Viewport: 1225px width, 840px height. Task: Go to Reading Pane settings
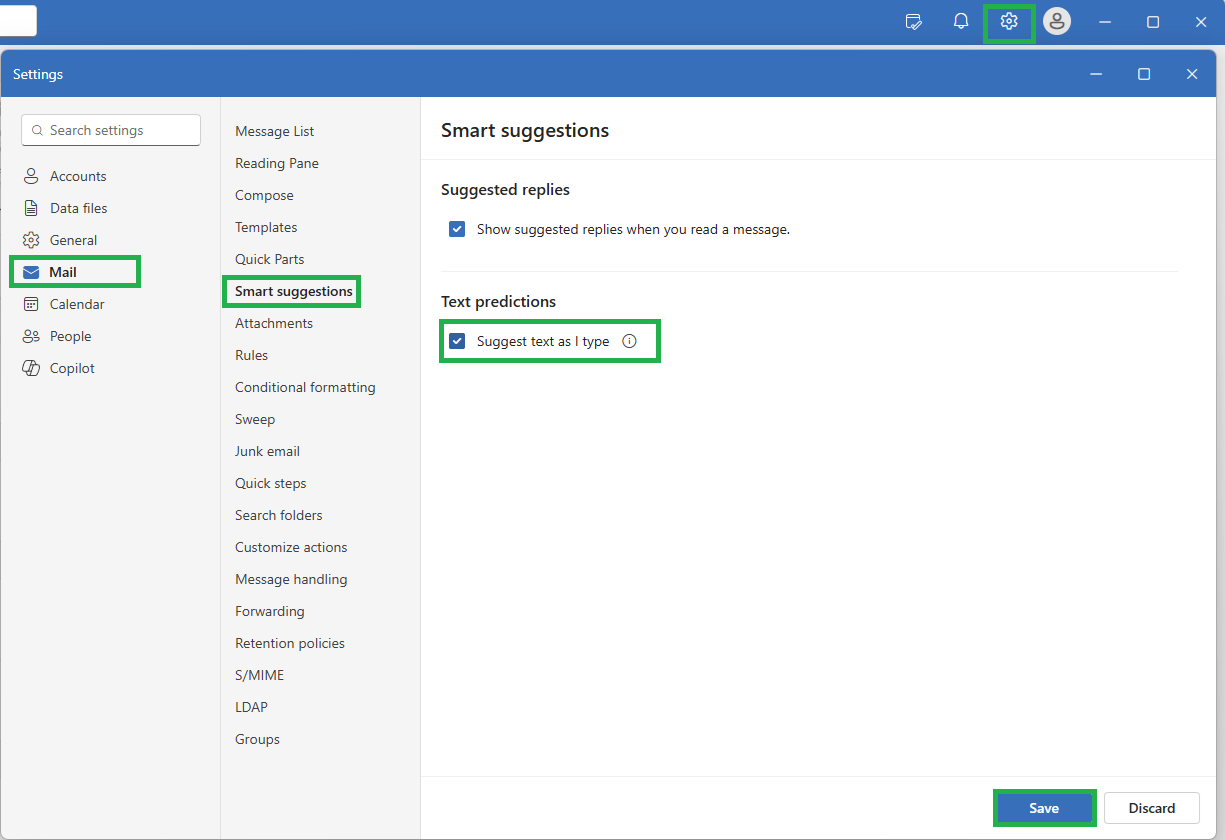click(x=277, y=163)
